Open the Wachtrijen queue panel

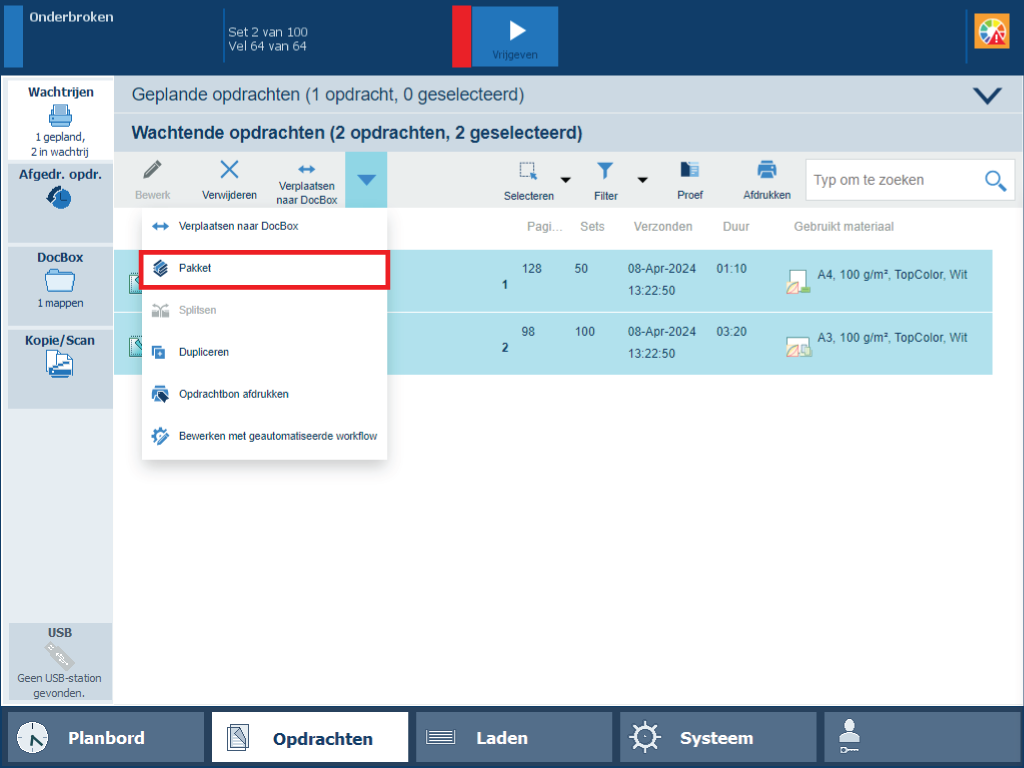[60, 120]
